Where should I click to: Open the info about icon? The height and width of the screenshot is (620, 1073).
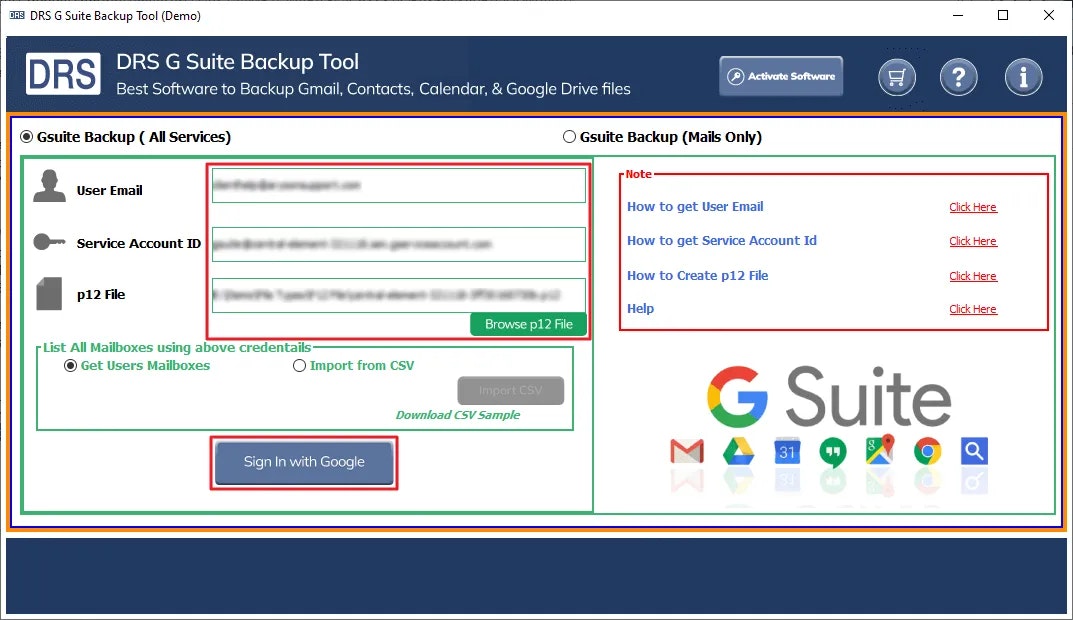coord(1023,77)
